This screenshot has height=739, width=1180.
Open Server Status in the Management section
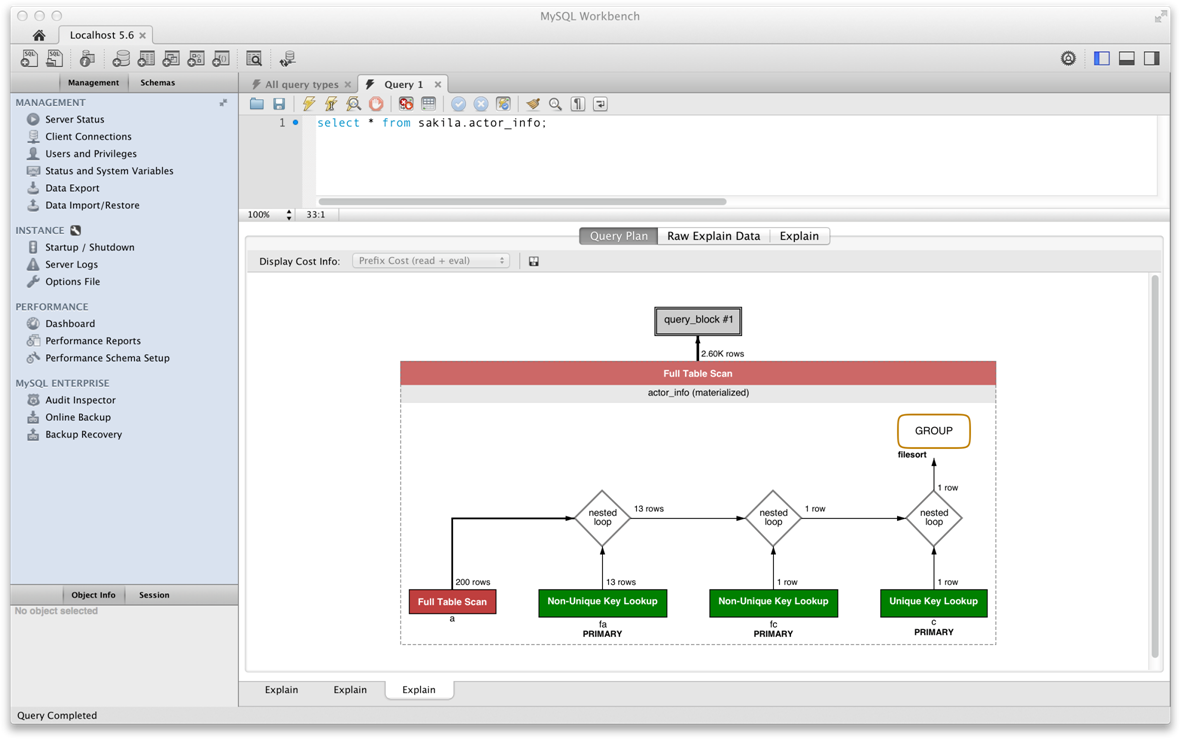tap(74, 119)
